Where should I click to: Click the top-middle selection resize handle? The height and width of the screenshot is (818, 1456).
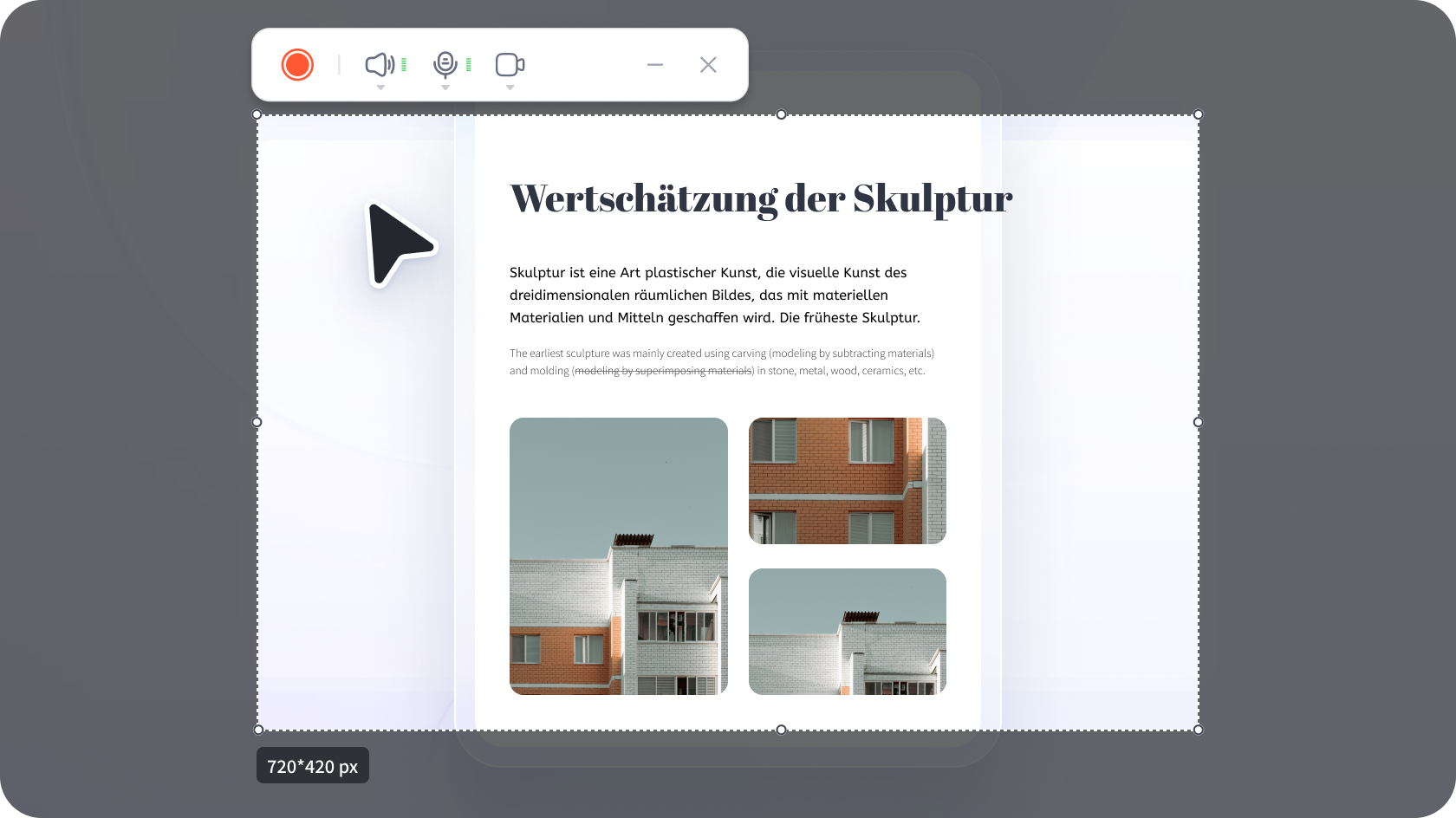[781, 114]
